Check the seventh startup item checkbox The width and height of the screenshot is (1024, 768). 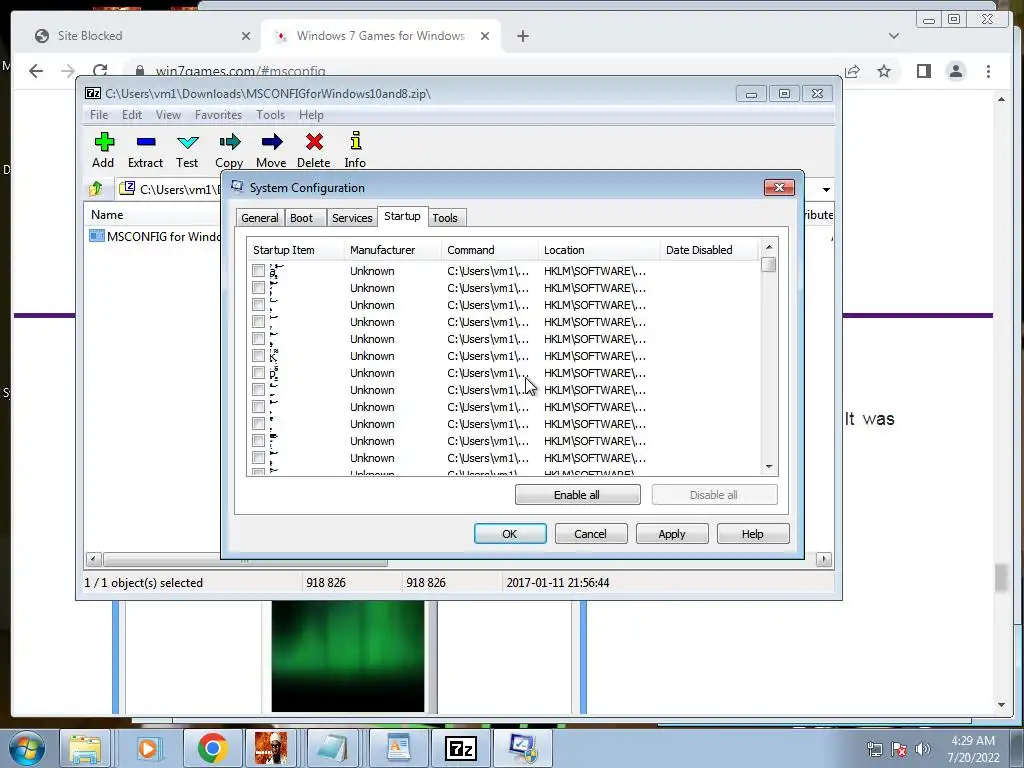tap(259, 372)
